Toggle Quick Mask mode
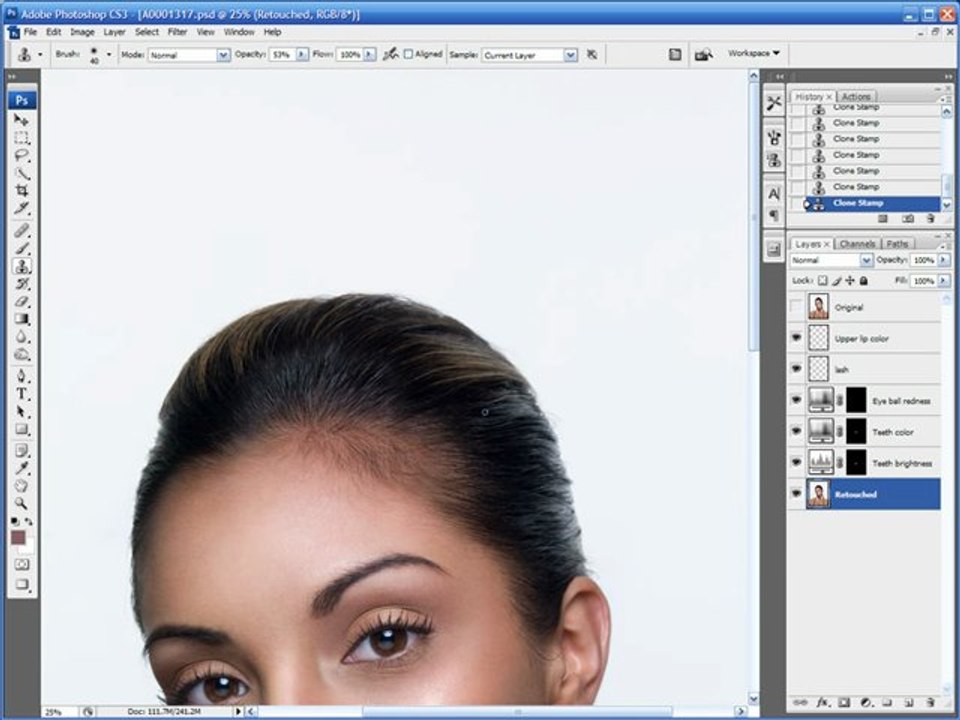This screenshot has width=960, height=720. coord(21,564)
